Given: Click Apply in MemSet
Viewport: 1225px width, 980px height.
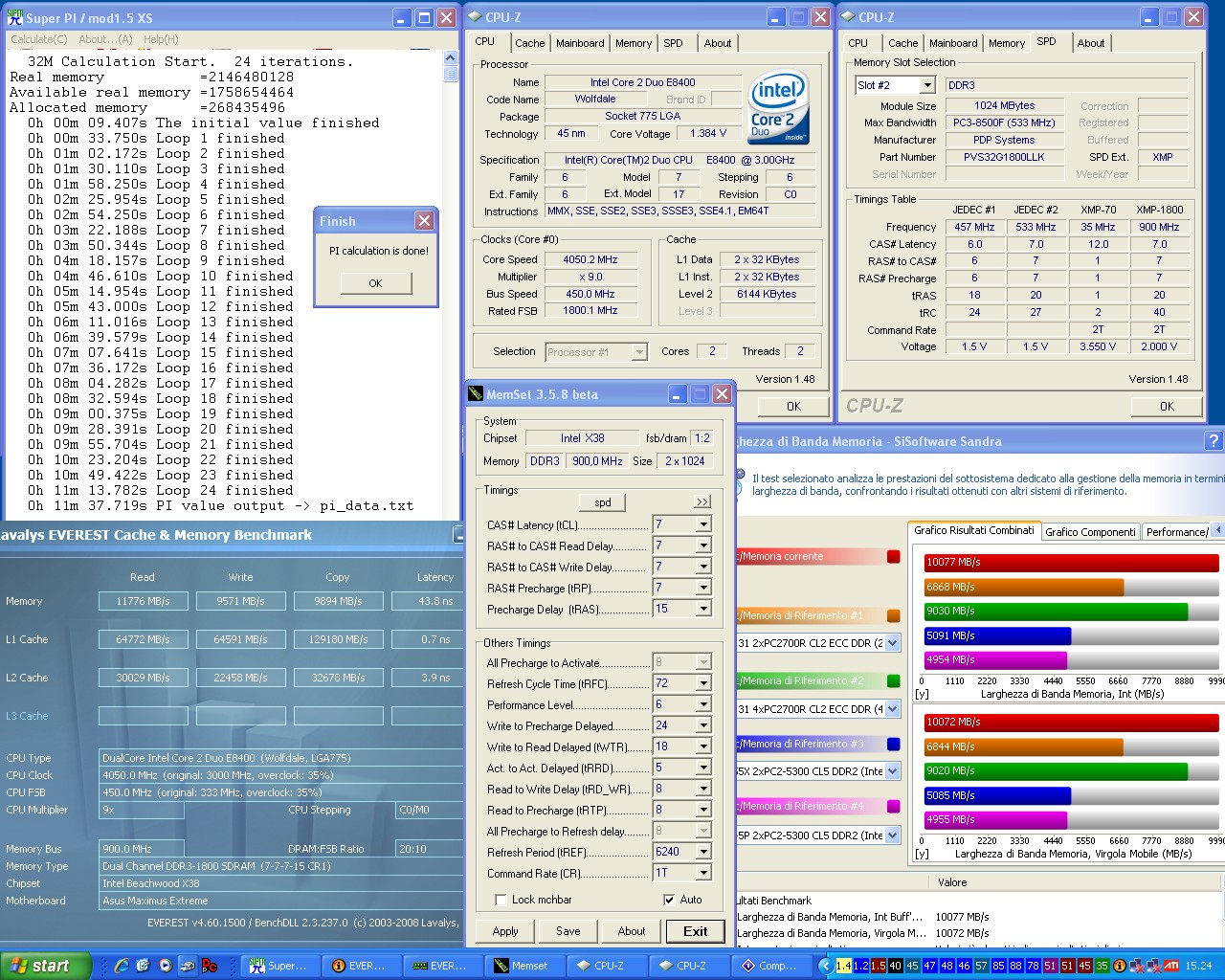Looking at the screenshot, I should point(505,931).
